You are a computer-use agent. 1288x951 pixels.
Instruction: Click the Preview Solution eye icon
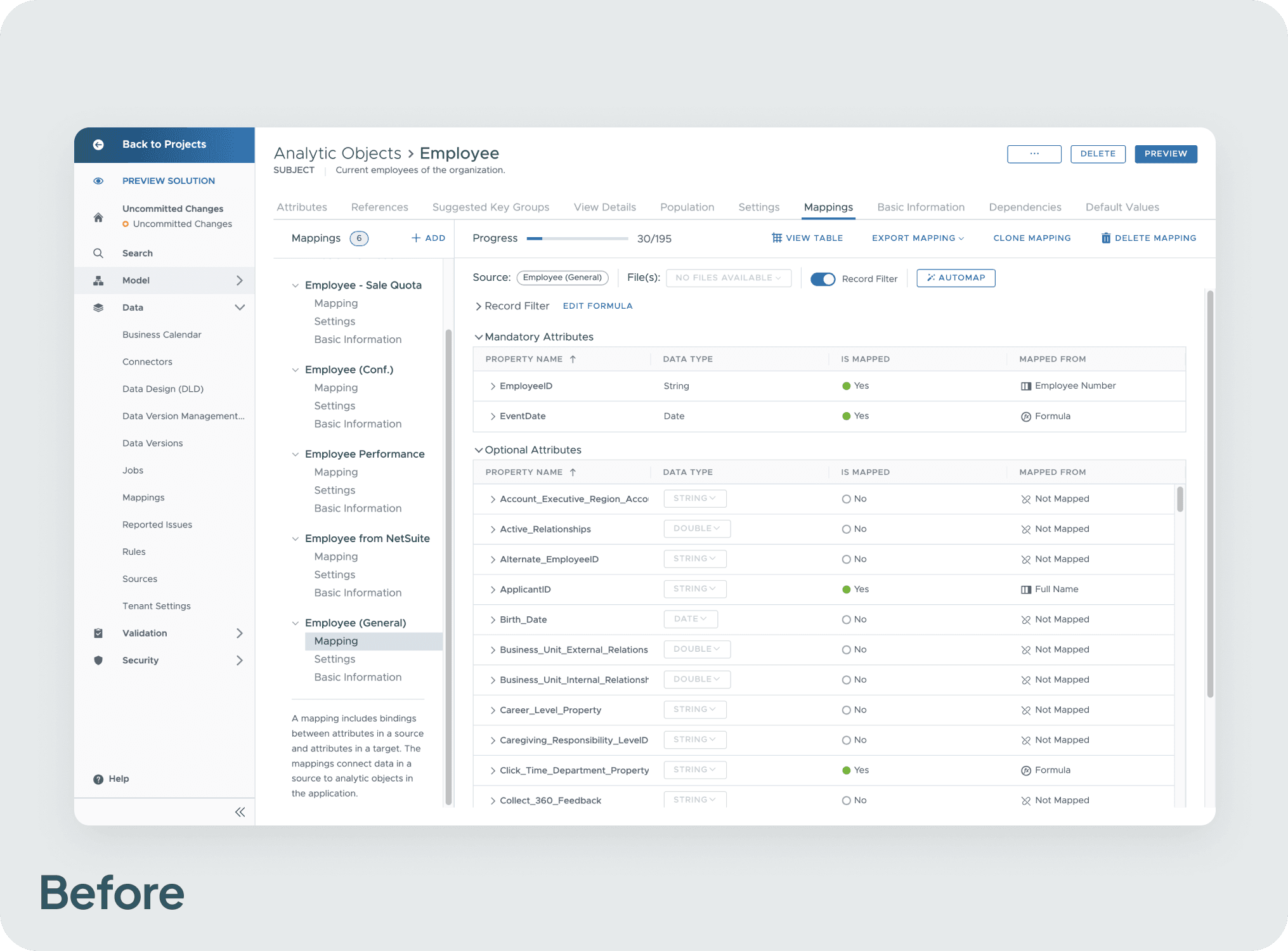pyautogui.click(x=98, y=181)
